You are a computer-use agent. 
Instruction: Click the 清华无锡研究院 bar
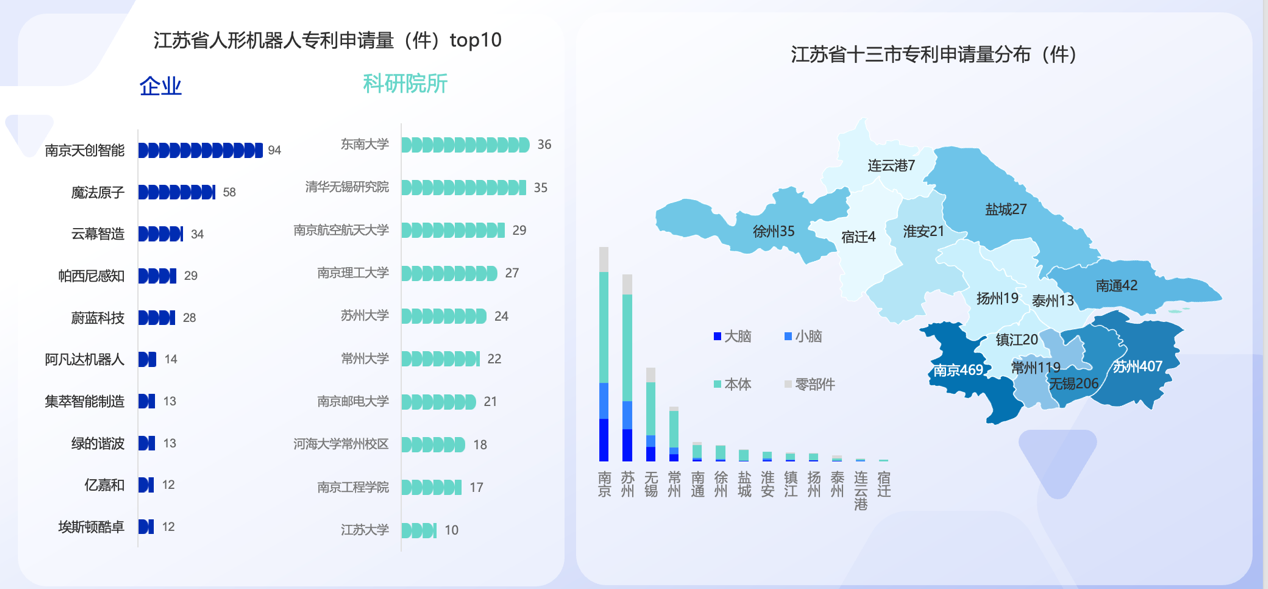[x=463, y=188]
